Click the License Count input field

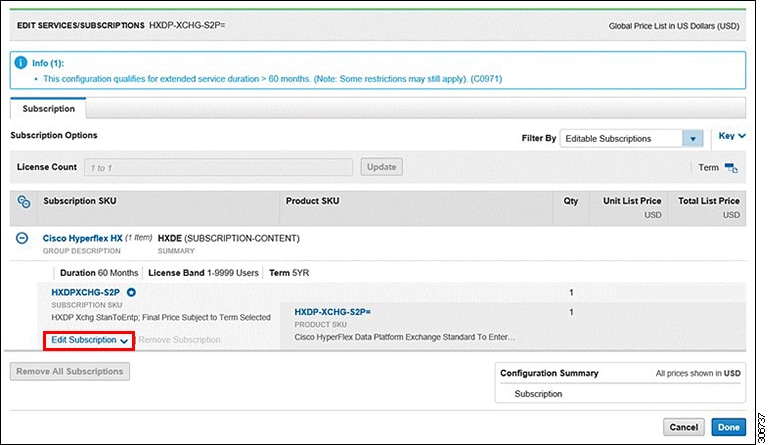click(x=218, y=167)
